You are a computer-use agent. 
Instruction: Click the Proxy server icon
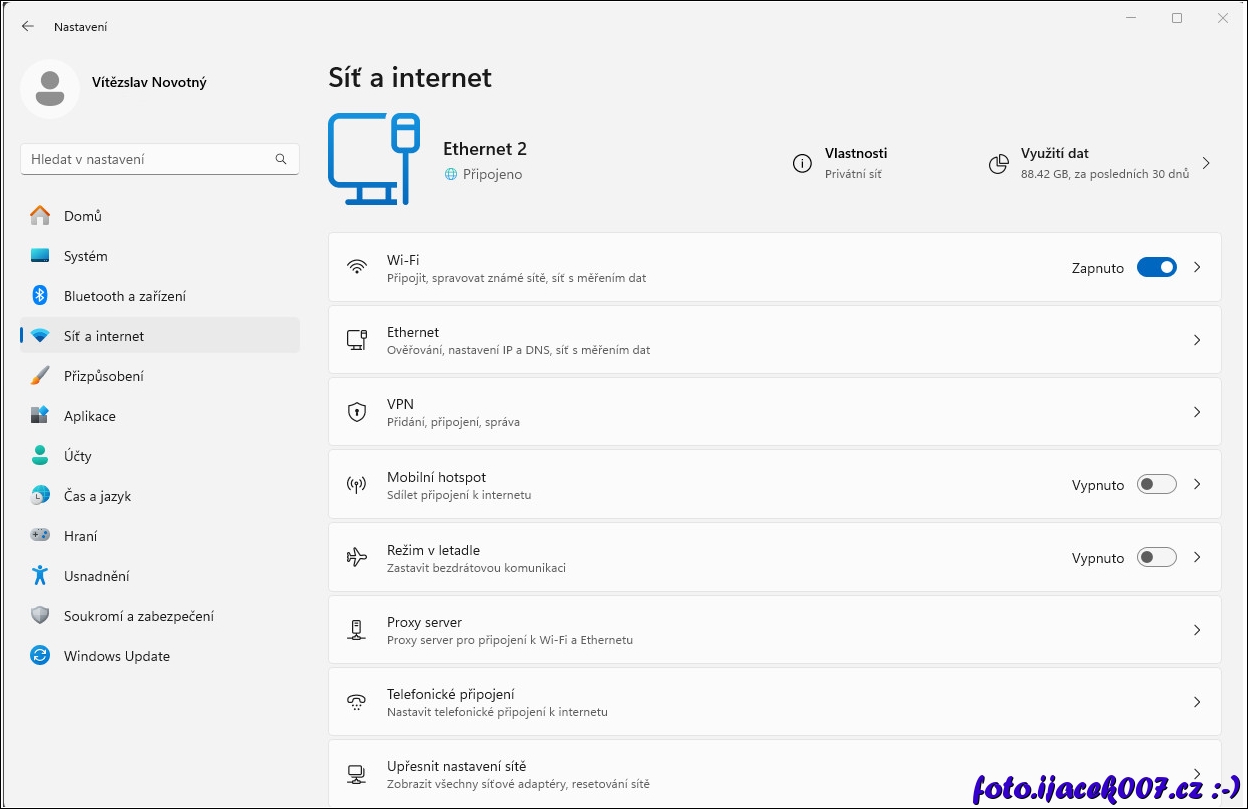[357, 630]
